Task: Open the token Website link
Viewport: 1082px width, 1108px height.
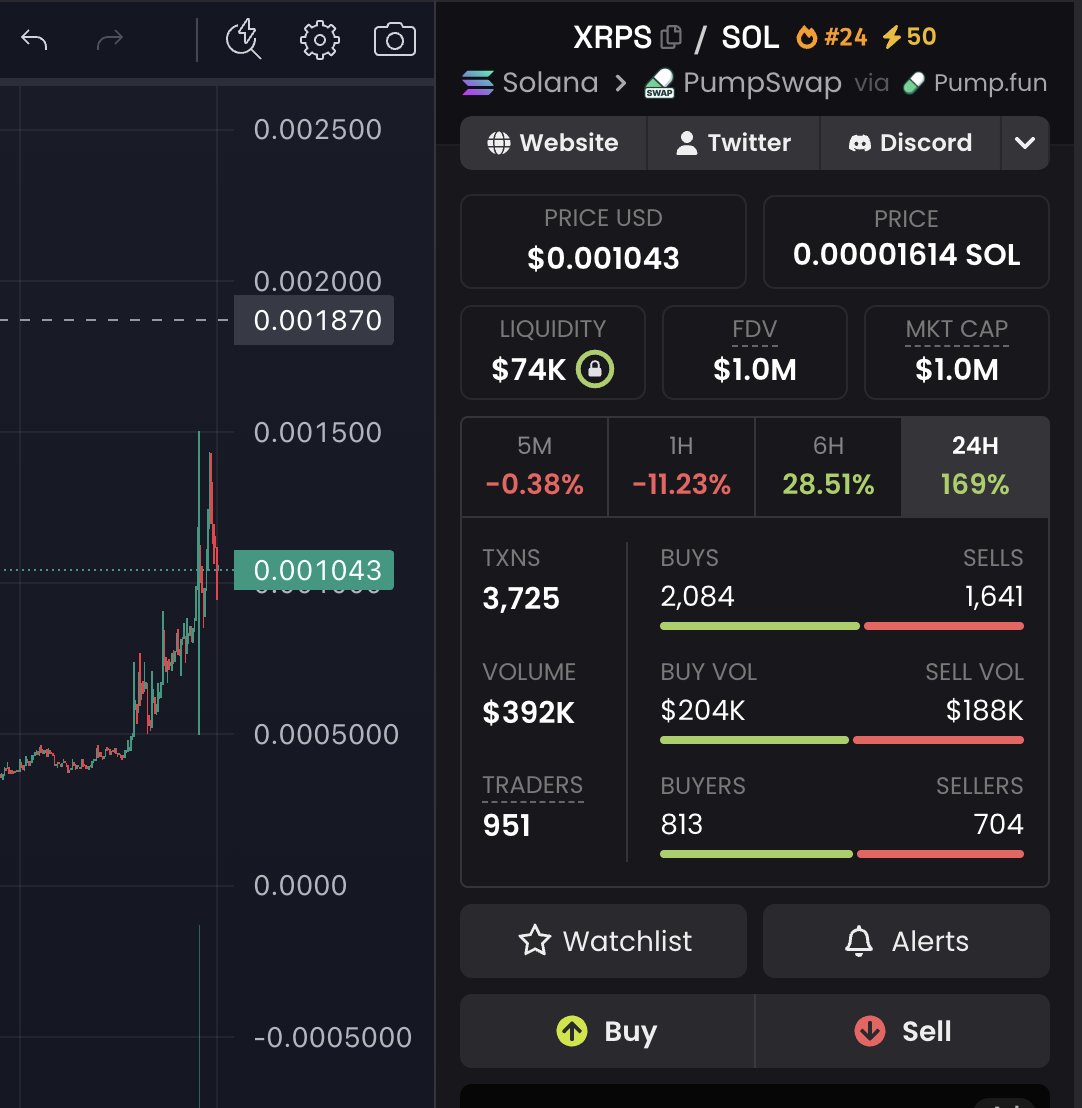Action: click(553, 143)
